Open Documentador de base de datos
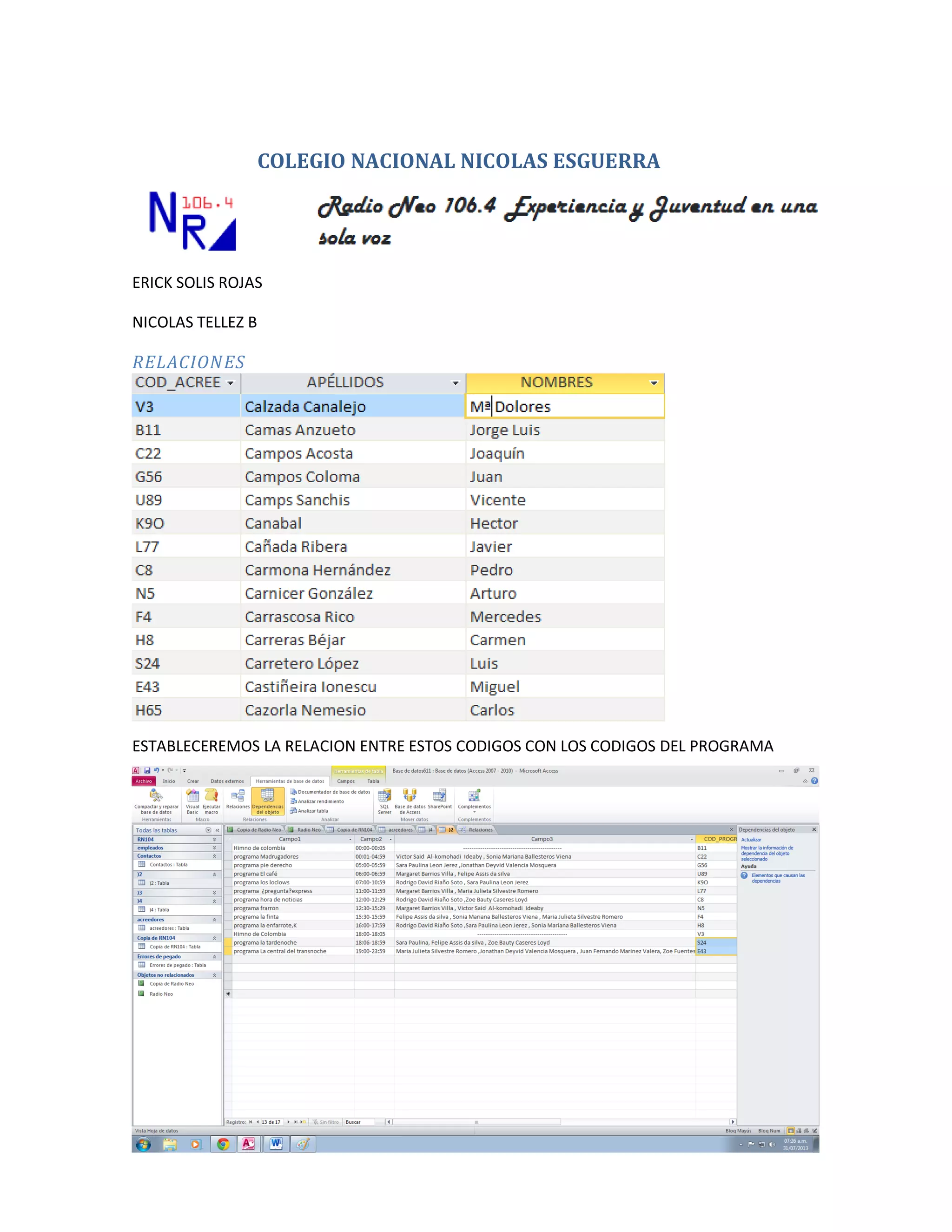Image resolution: width=952 pixels, height=1232 pixels. (333, 792)
